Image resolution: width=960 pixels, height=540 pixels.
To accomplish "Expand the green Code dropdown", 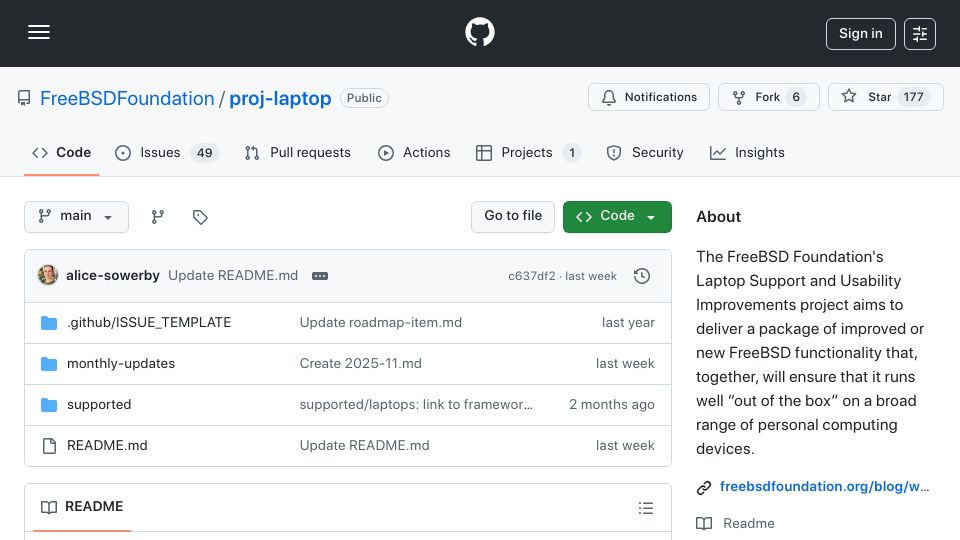I will point(617,217).
